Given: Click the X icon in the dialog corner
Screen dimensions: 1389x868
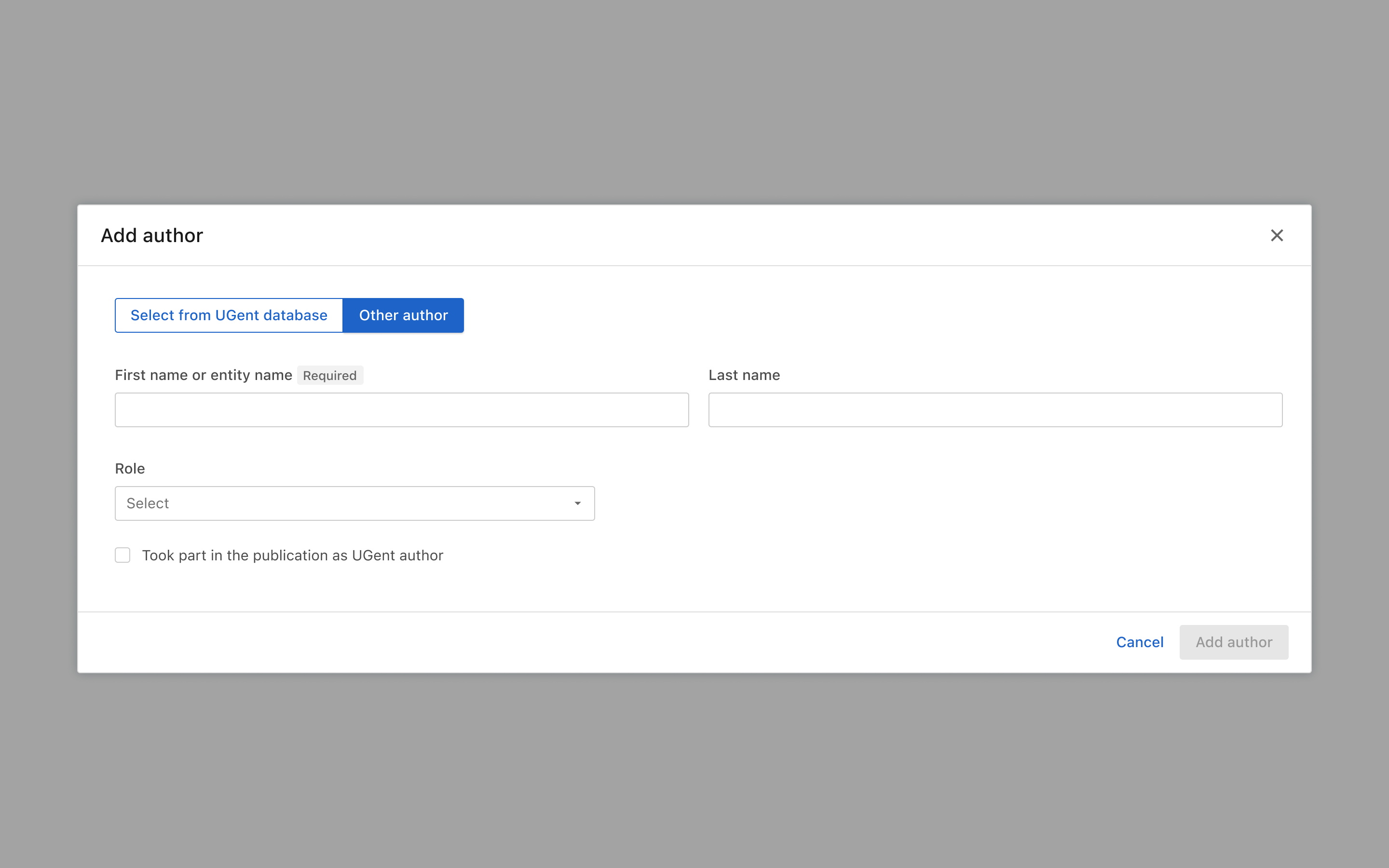Looking at the screenshot, I should coord(1277,235).
